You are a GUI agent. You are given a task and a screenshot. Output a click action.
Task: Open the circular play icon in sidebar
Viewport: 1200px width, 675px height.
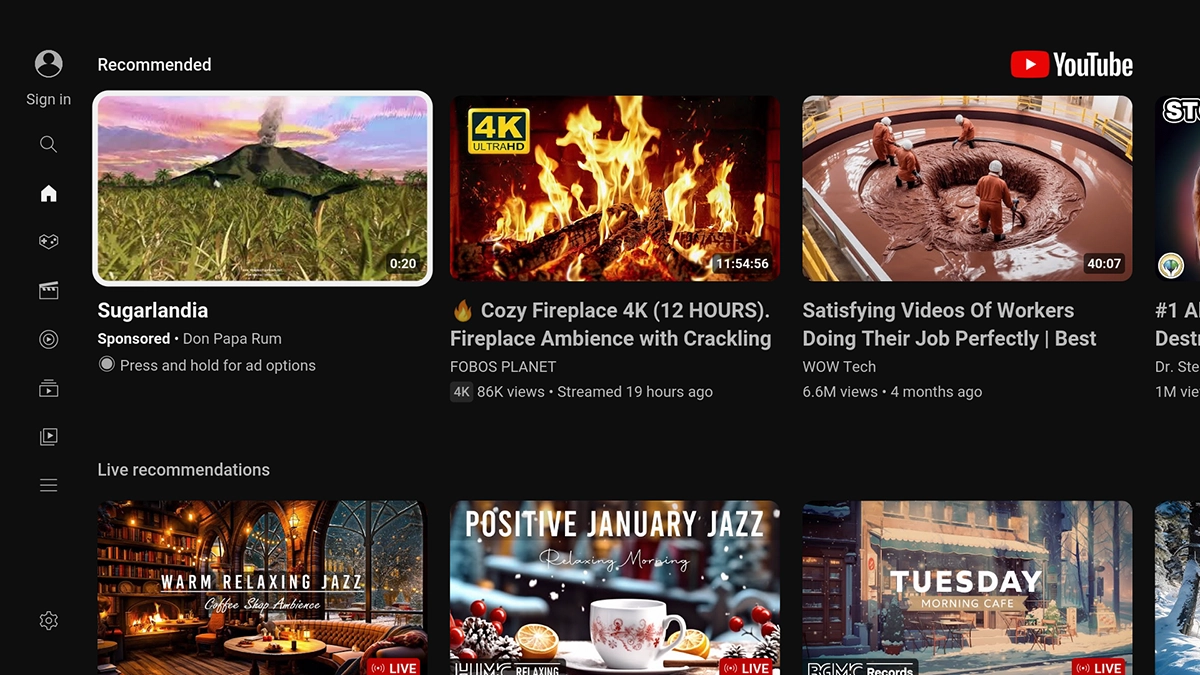coord(48,339)
